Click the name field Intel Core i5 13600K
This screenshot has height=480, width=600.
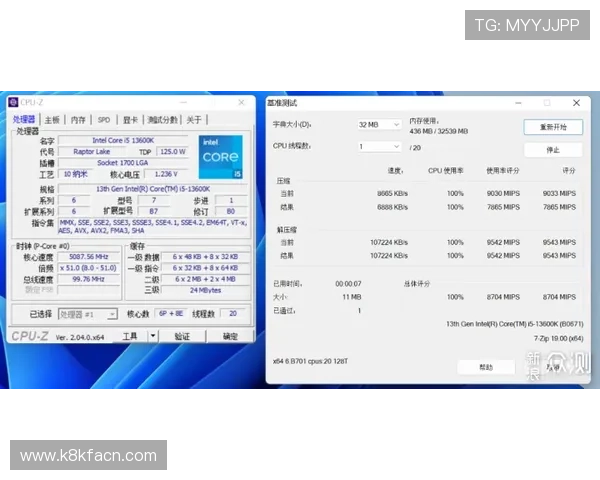(123, 140)
